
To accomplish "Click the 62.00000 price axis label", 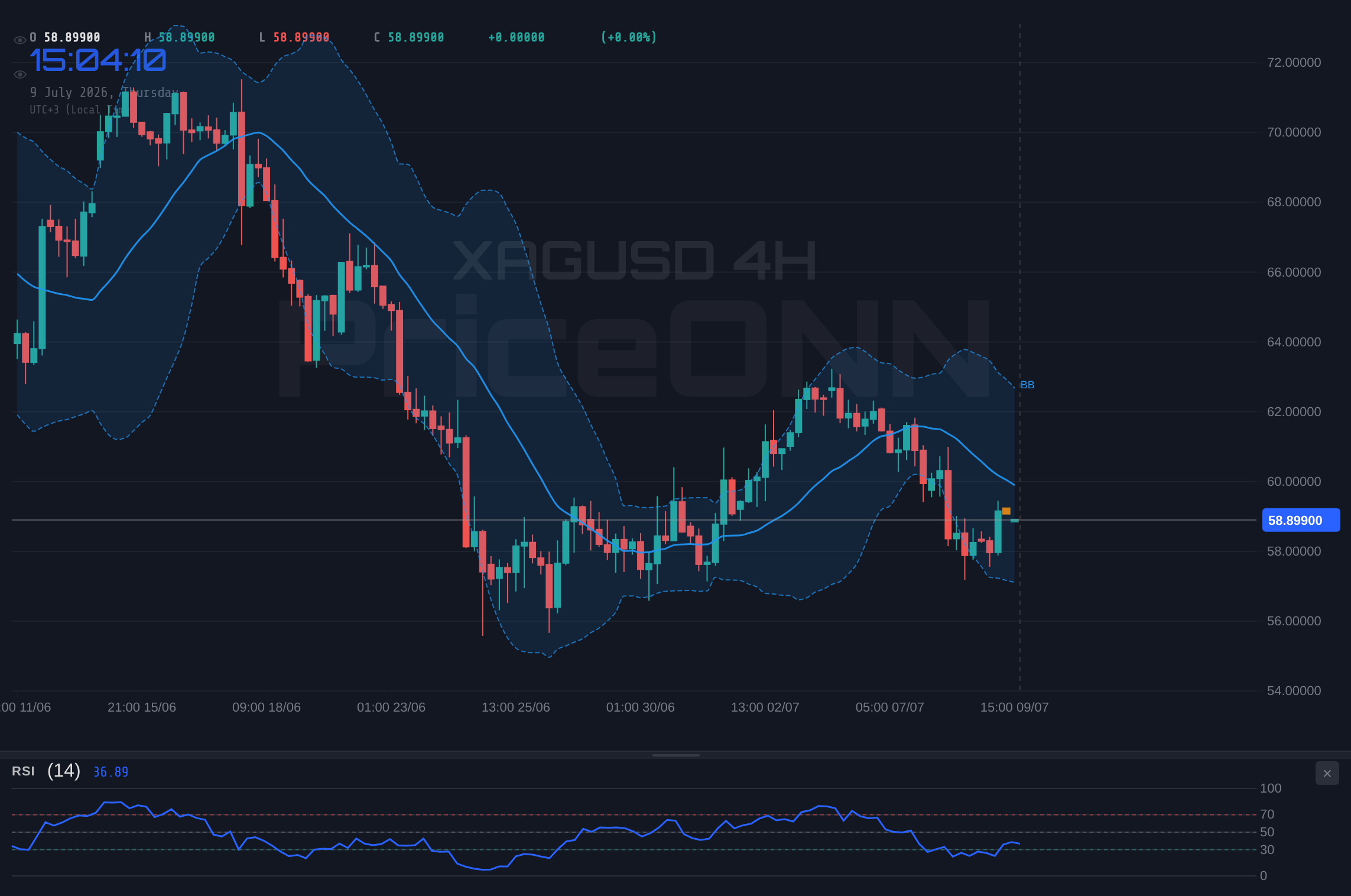I will click(1294, 412).
